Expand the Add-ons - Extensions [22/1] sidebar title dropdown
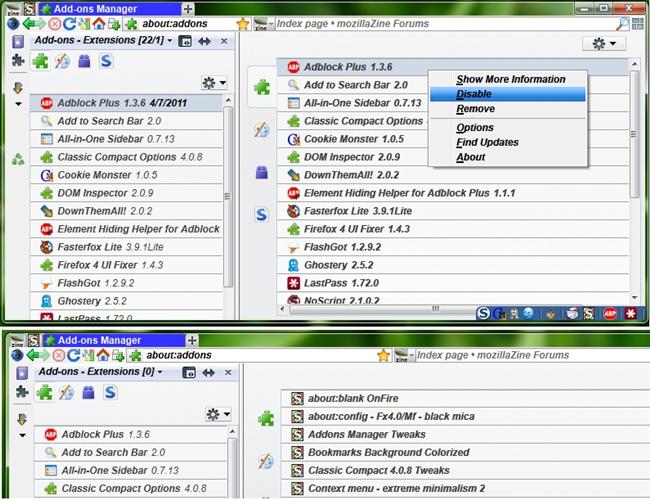The image size is (650, 500). [x=170, y=40]
